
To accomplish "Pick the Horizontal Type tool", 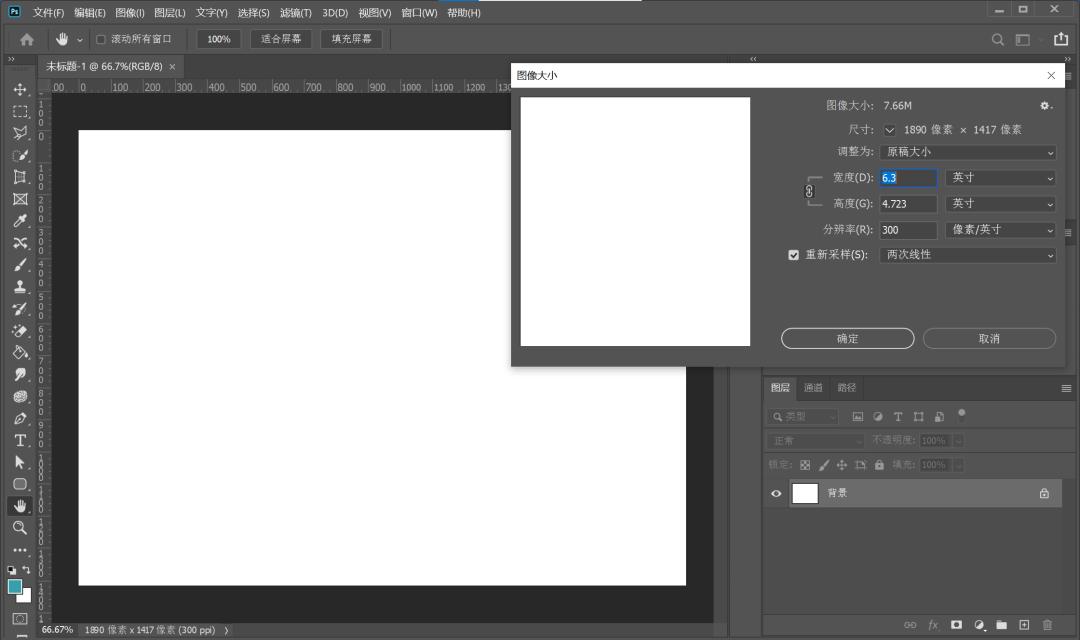I will (x=19, y=440).
